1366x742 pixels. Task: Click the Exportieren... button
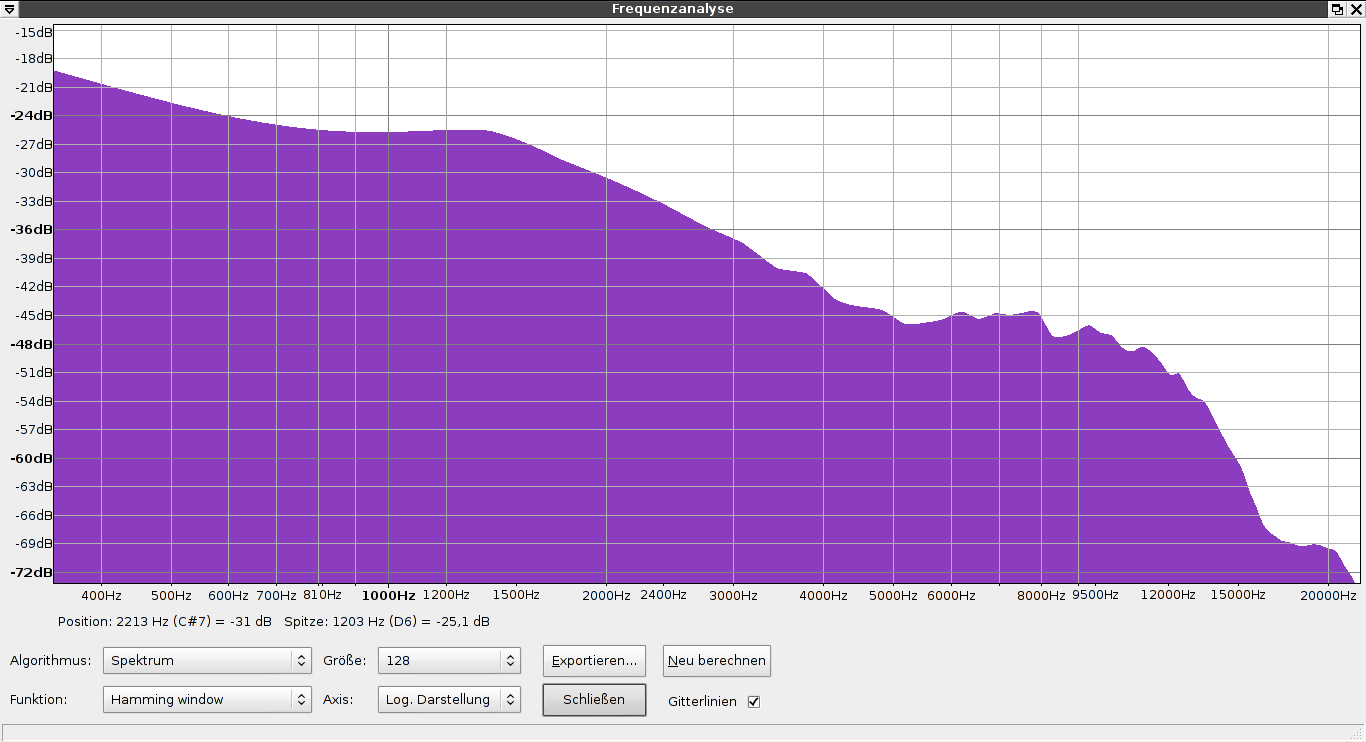[594, 661]
